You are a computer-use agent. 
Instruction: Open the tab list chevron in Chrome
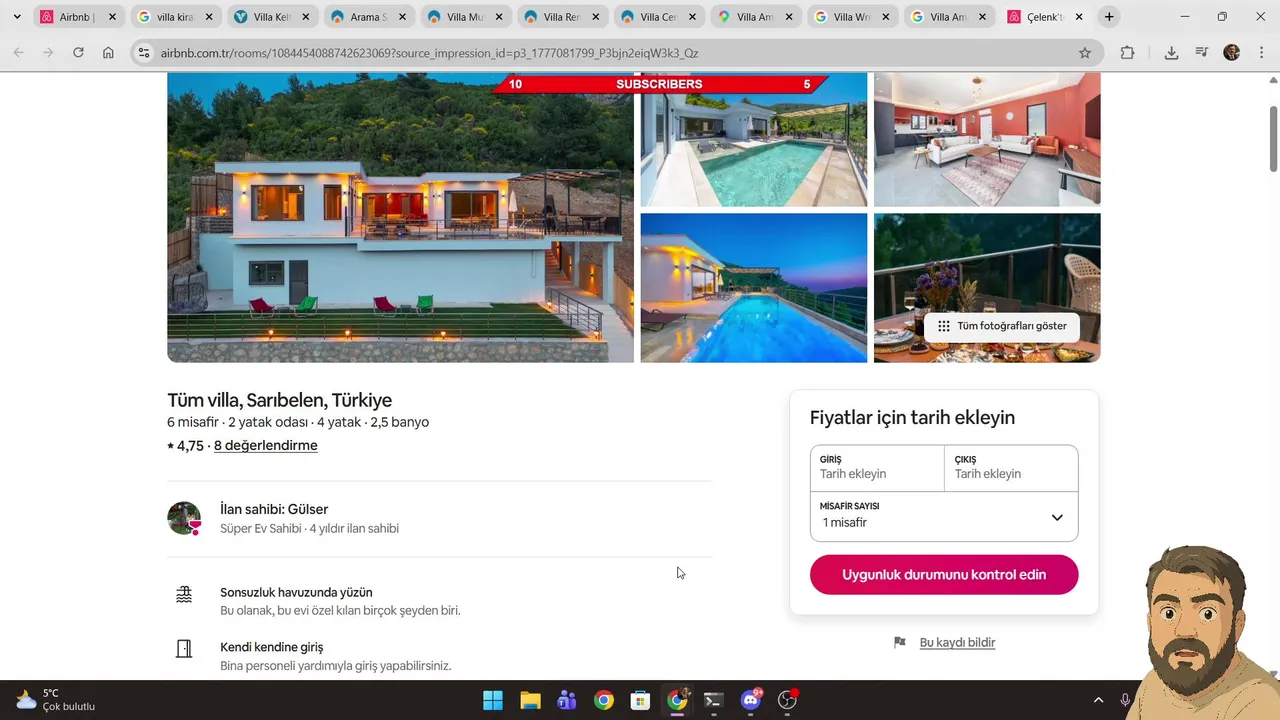(x=17, y=17)
